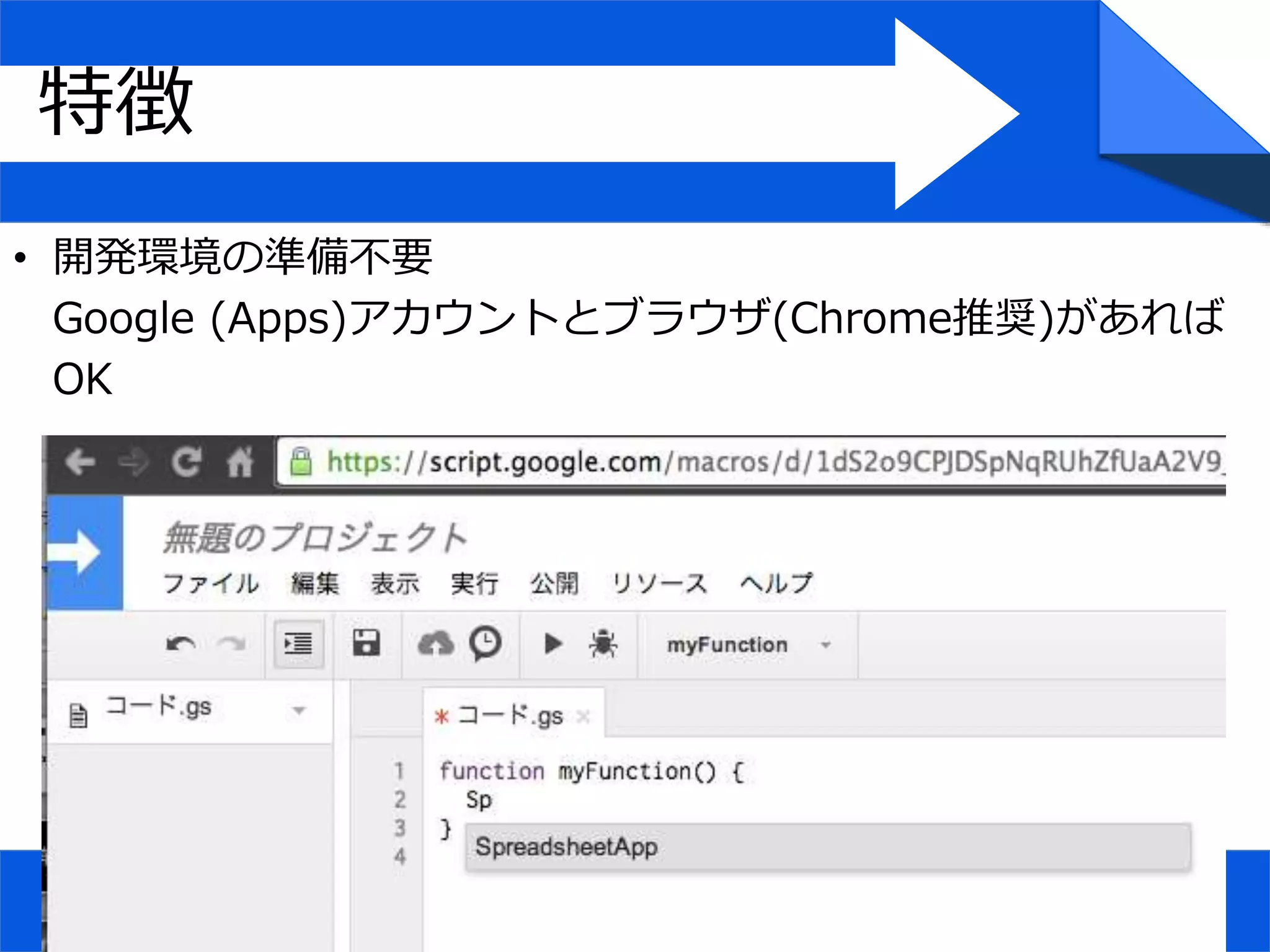Undo with the toolbar undo arrow
This screenshot has height=952, width=1270.
click(x=181, y=645)
